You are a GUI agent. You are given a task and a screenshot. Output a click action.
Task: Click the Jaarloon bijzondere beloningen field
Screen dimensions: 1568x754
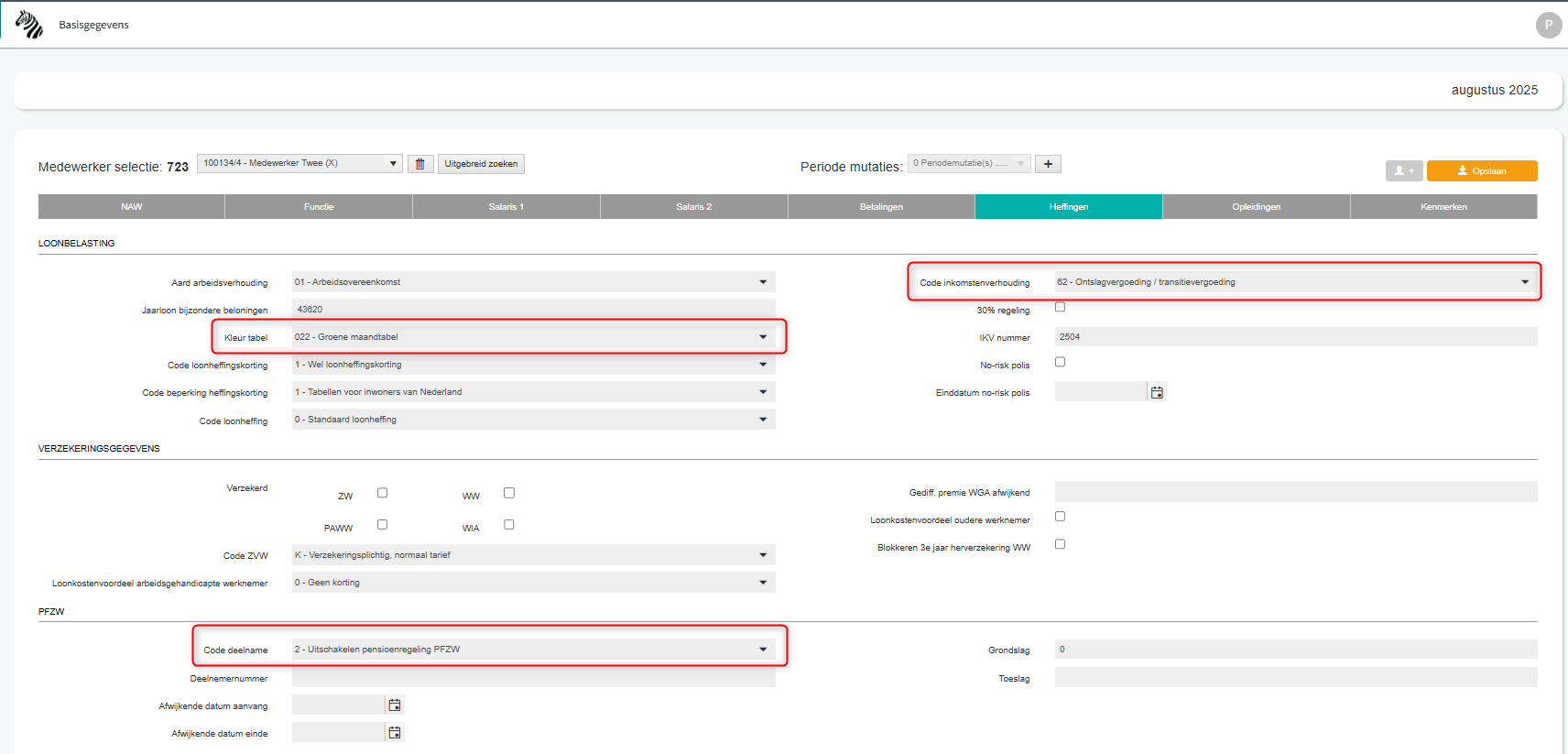click(533, 310)
